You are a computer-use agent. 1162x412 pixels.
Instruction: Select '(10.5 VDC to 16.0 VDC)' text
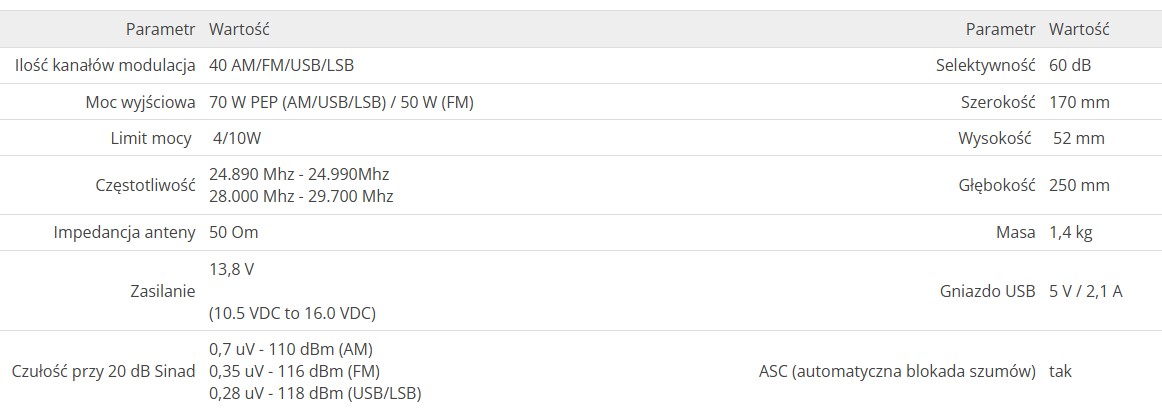coord(293,313)
